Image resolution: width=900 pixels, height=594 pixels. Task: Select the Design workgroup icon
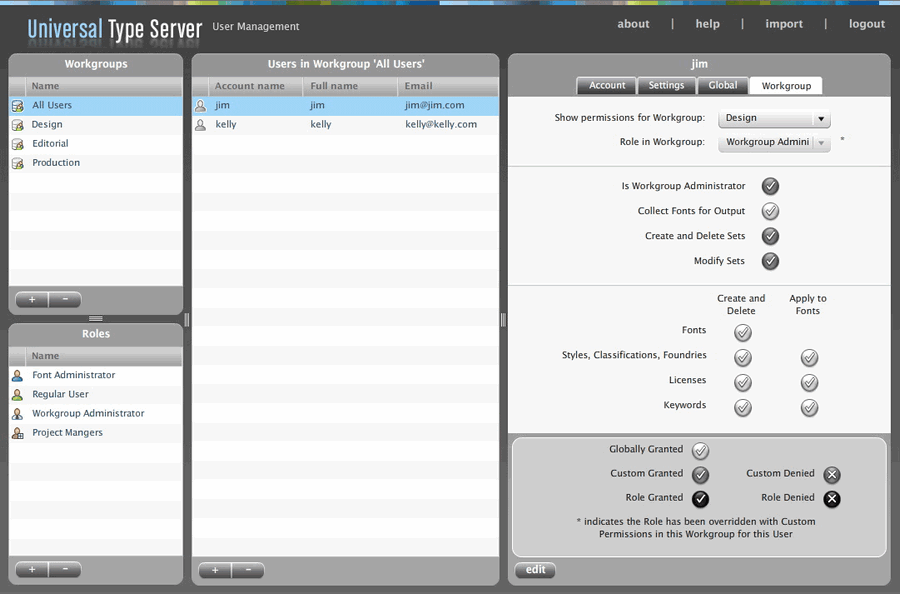click(x=17, y=124)
